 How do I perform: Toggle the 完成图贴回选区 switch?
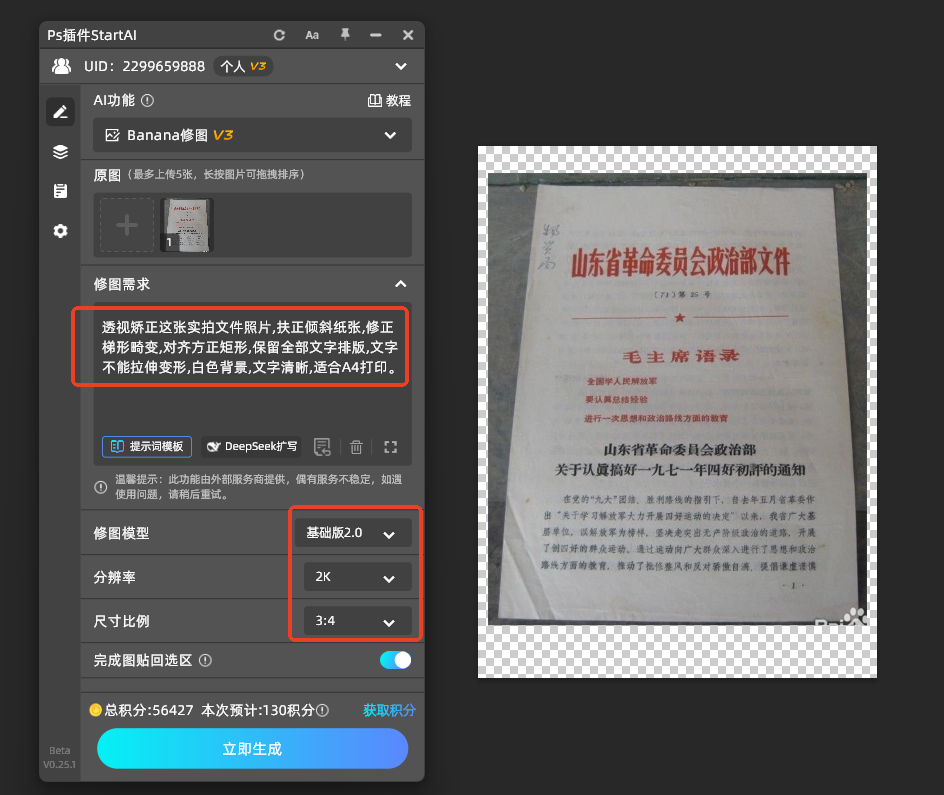(396, 660)
